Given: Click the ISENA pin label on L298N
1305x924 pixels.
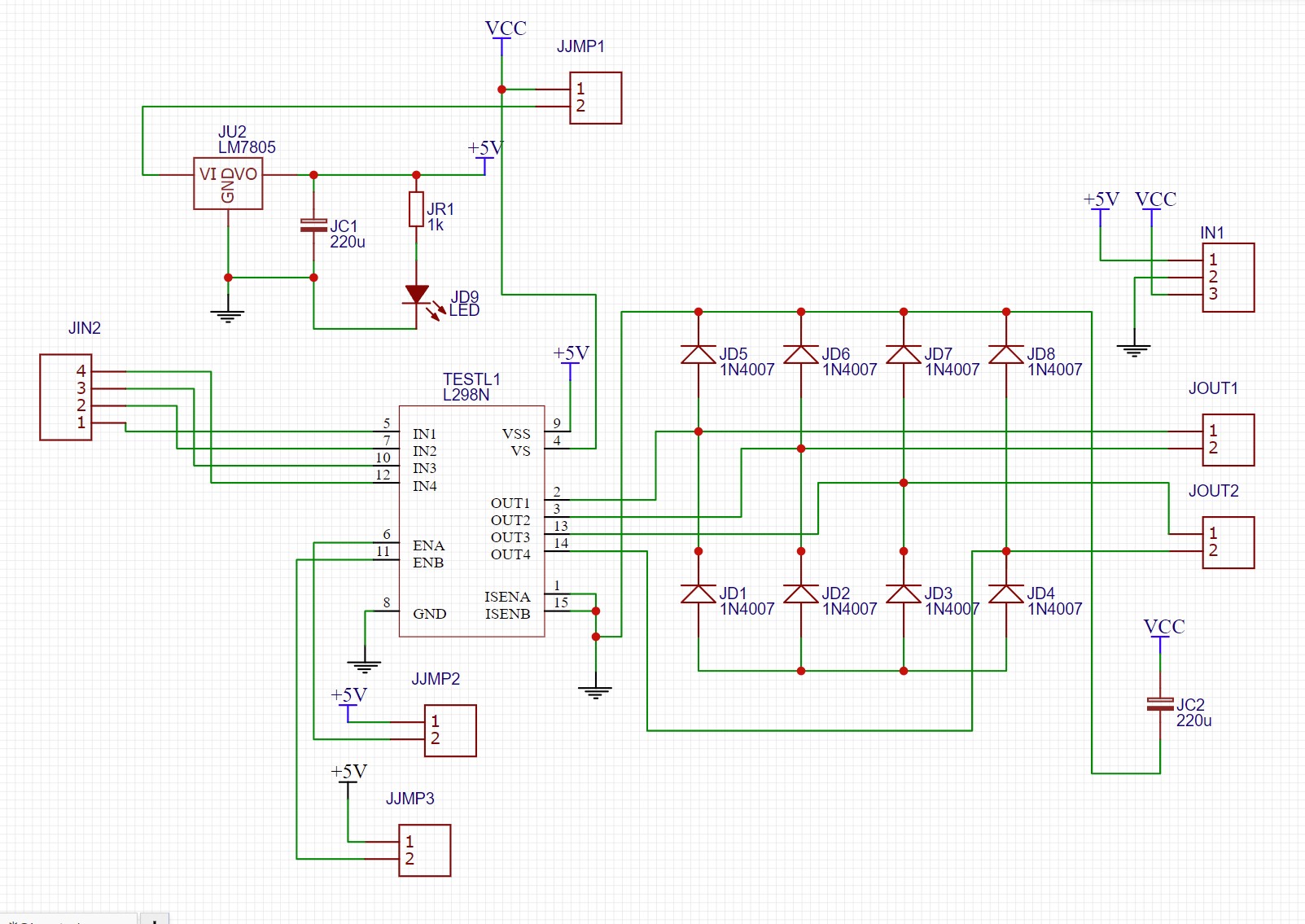Looking at the screenshot, I should [507, 597].
